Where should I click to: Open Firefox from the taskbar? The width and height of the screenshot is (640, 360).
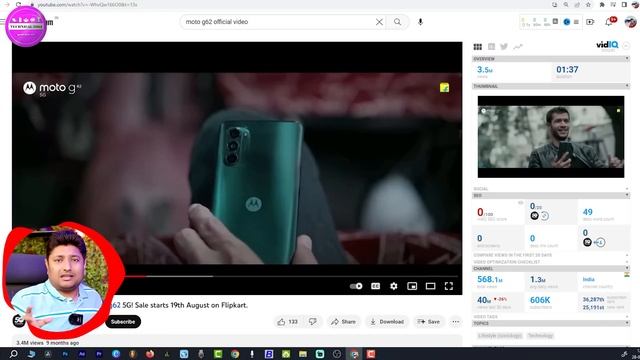tap(150, 354)
